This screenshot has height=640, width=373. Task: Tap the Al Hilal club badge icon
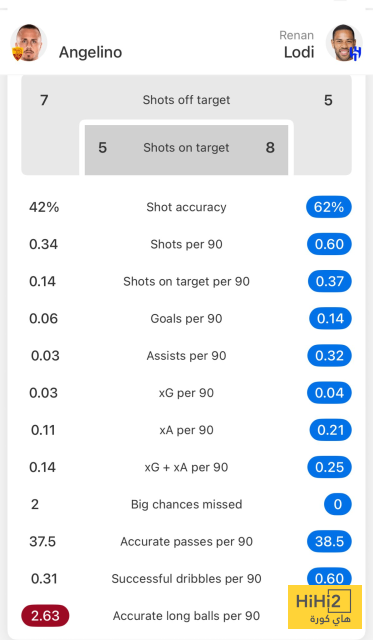click(356, 54)
